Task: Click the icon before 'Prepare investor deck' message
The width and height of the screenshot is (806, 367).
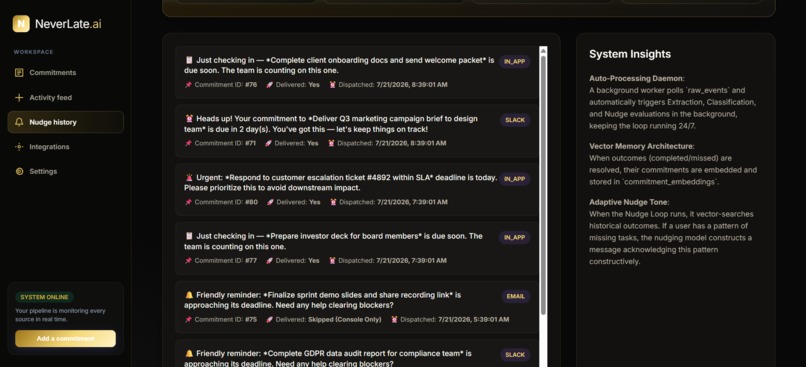Action: pos(189,236)
